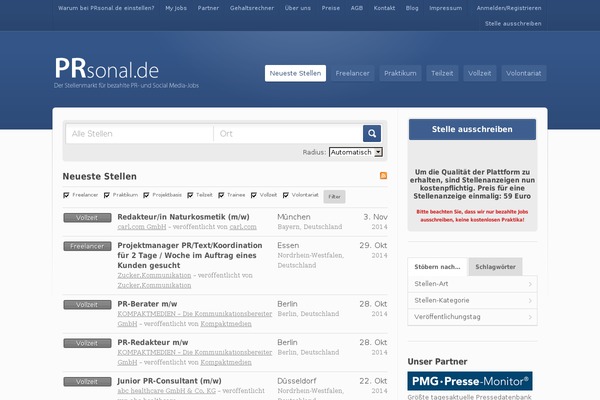Click carl.com GmbH company link
The image size is (600, 400).
point(142,227)
